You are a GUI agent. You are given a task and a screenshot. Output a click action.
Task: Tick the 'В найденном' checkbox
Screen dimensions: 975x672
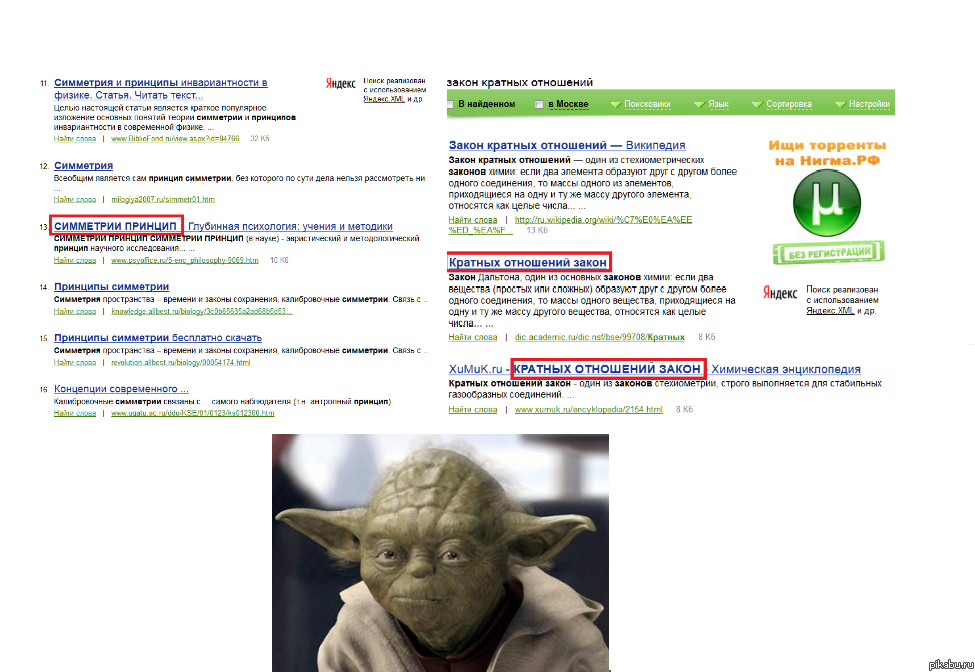tap(450, 104)
